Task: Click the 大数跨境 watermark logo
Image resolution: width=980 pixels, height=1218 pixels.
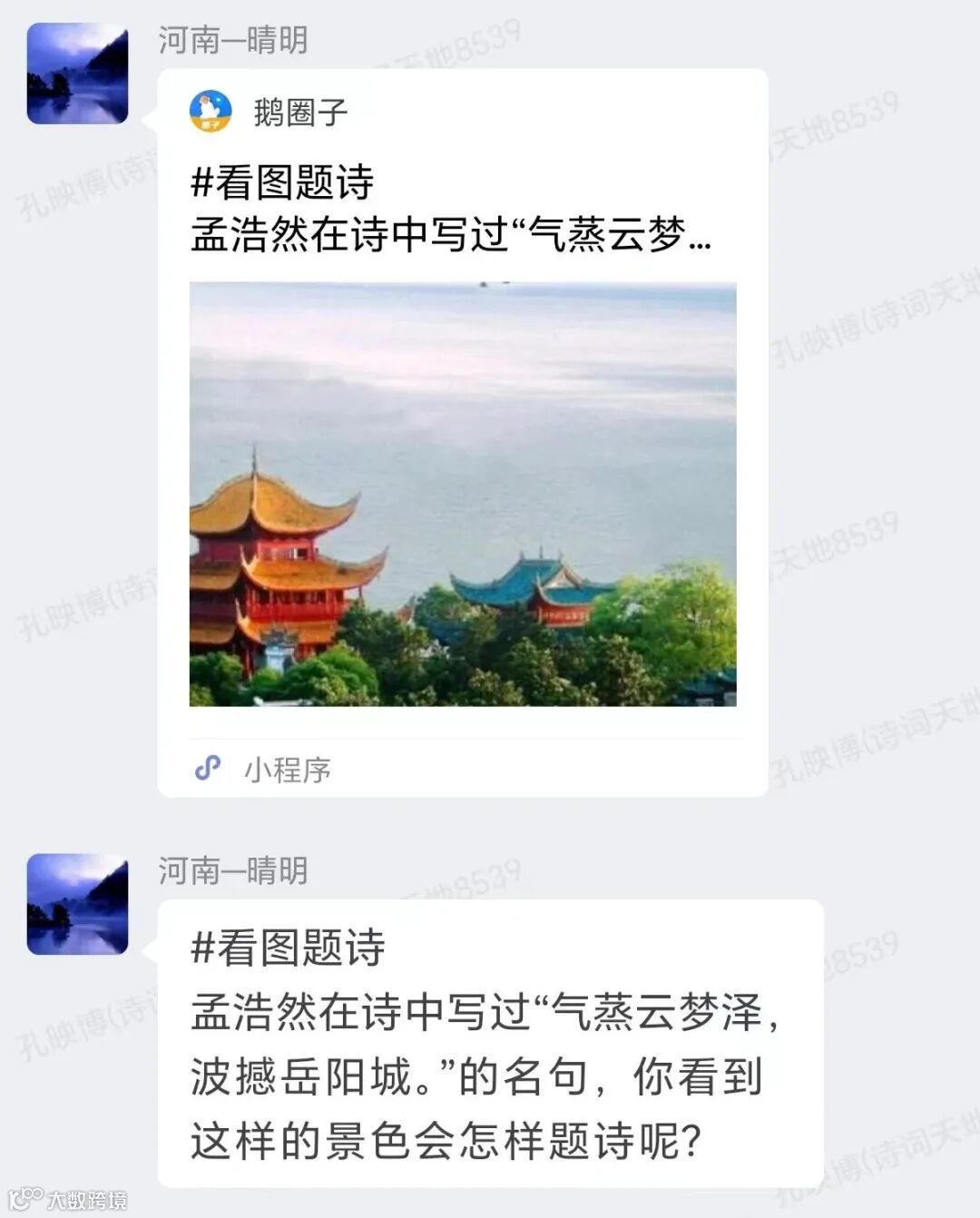Action: [x=68, y=1199]
